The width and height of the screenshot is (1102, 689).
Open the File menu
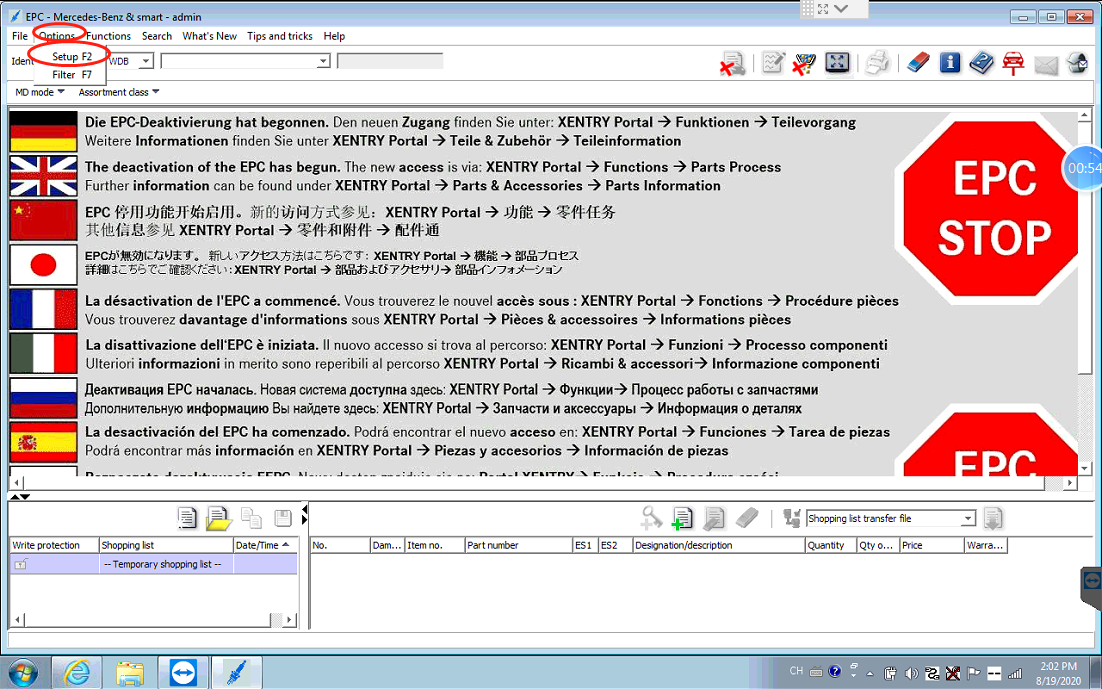pyautogui.click(x=20, y=36)
